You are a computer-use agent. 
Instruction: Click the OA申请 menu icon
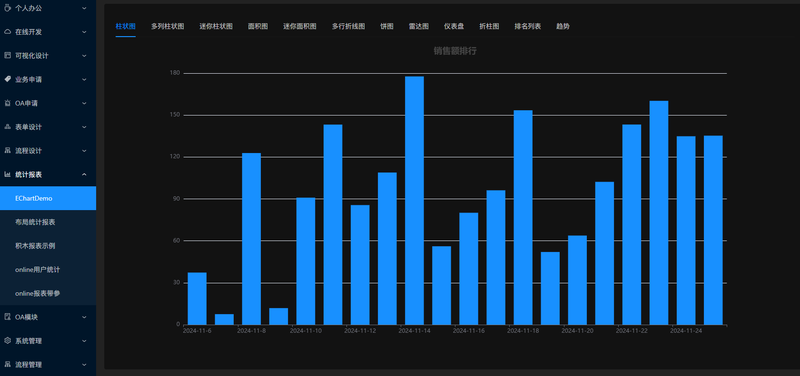point(7,103)
